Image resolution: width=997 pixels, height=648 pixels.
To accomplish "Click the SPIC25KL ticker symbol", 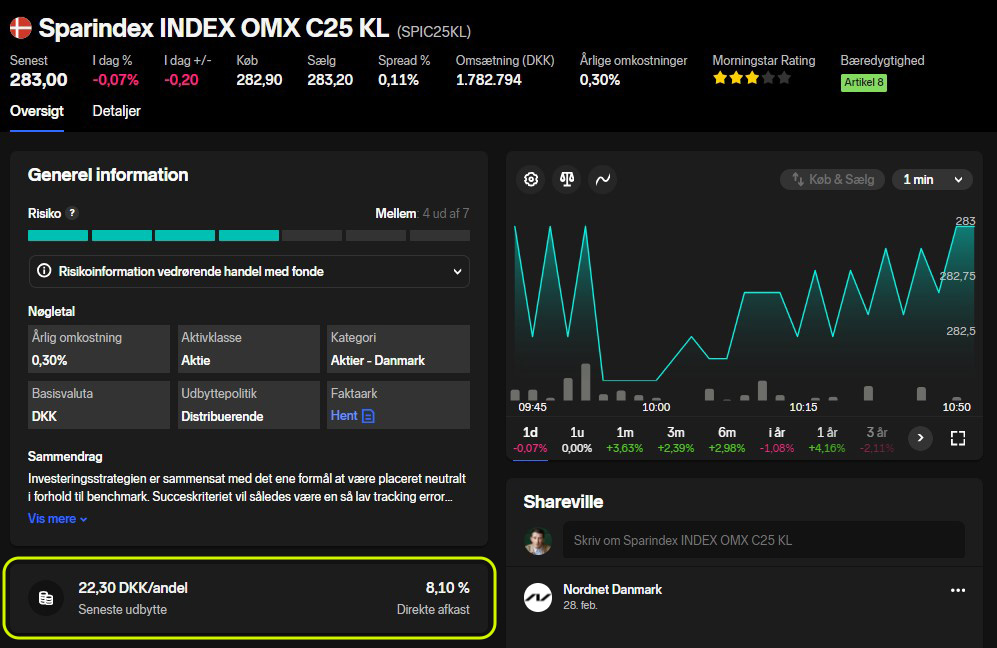I will point(434,31).
